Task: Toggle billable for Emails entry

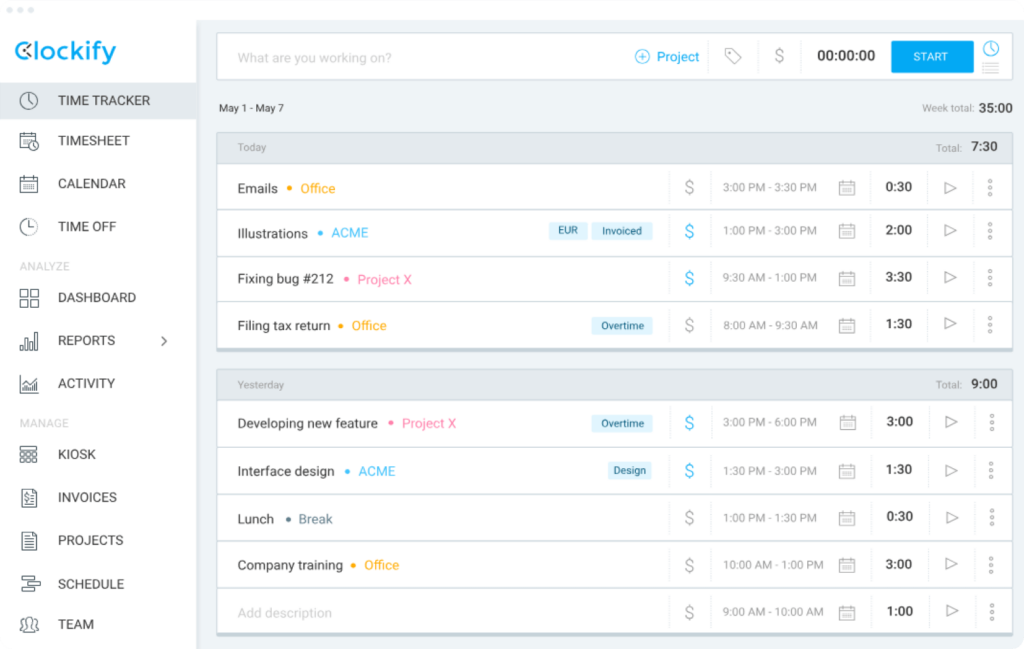Action: coord(689,187)
